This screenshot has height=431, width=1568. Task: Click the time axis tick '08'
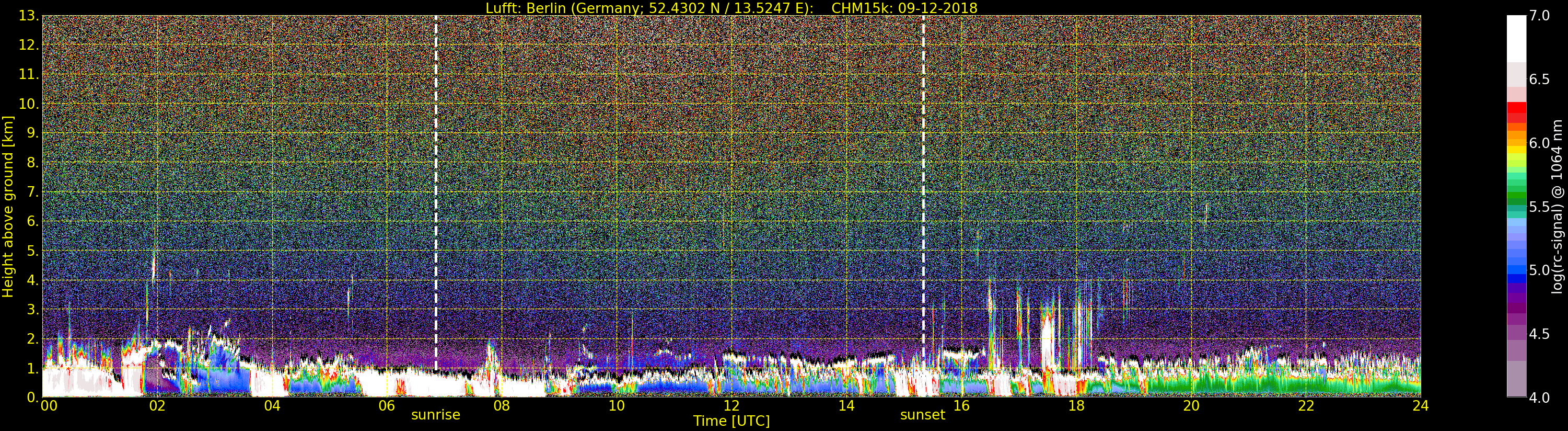(502, 406)
